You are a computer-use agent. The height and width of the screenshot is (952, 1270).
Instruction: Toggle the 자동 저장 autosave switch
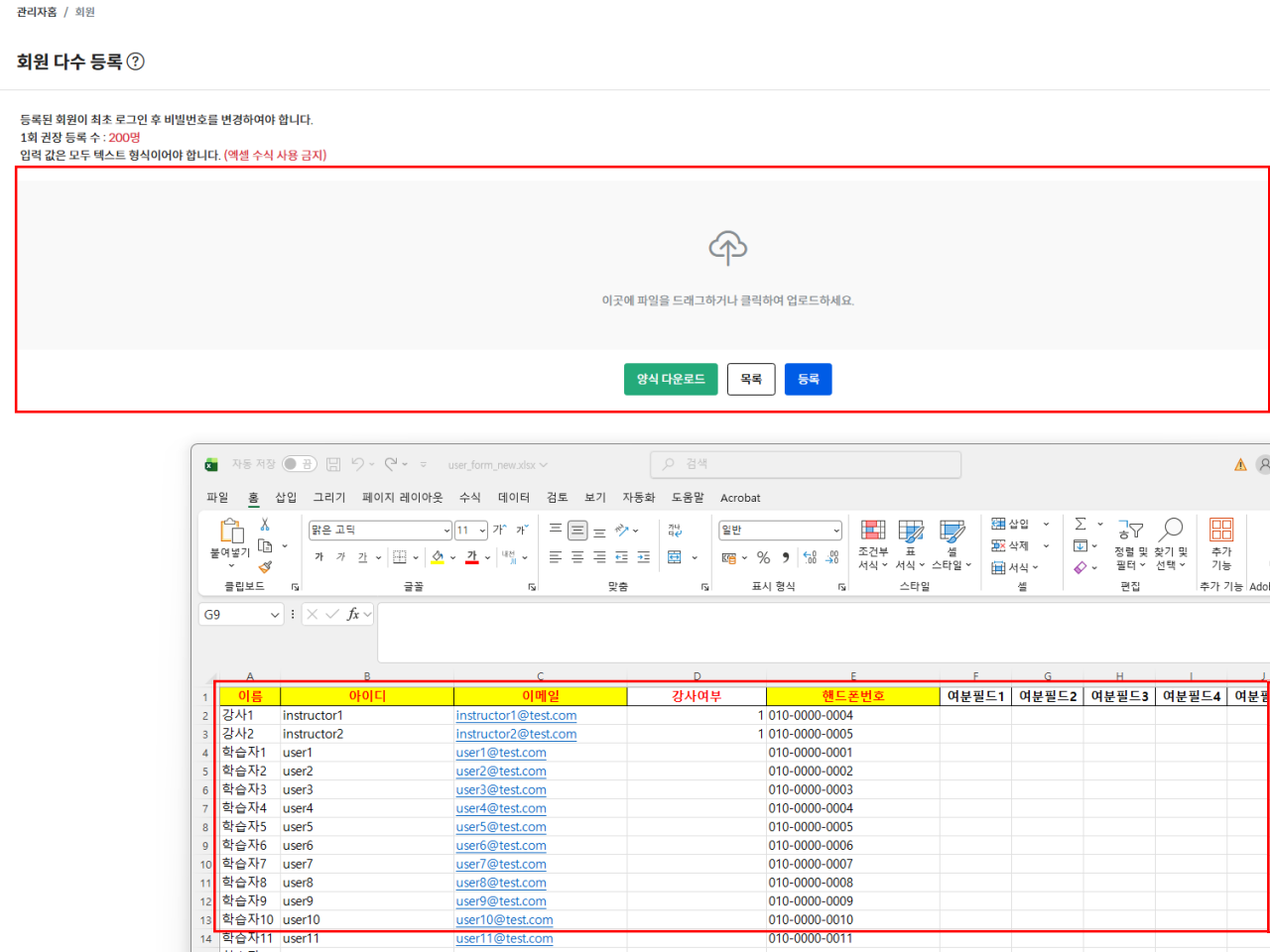[x=299, y=464]
